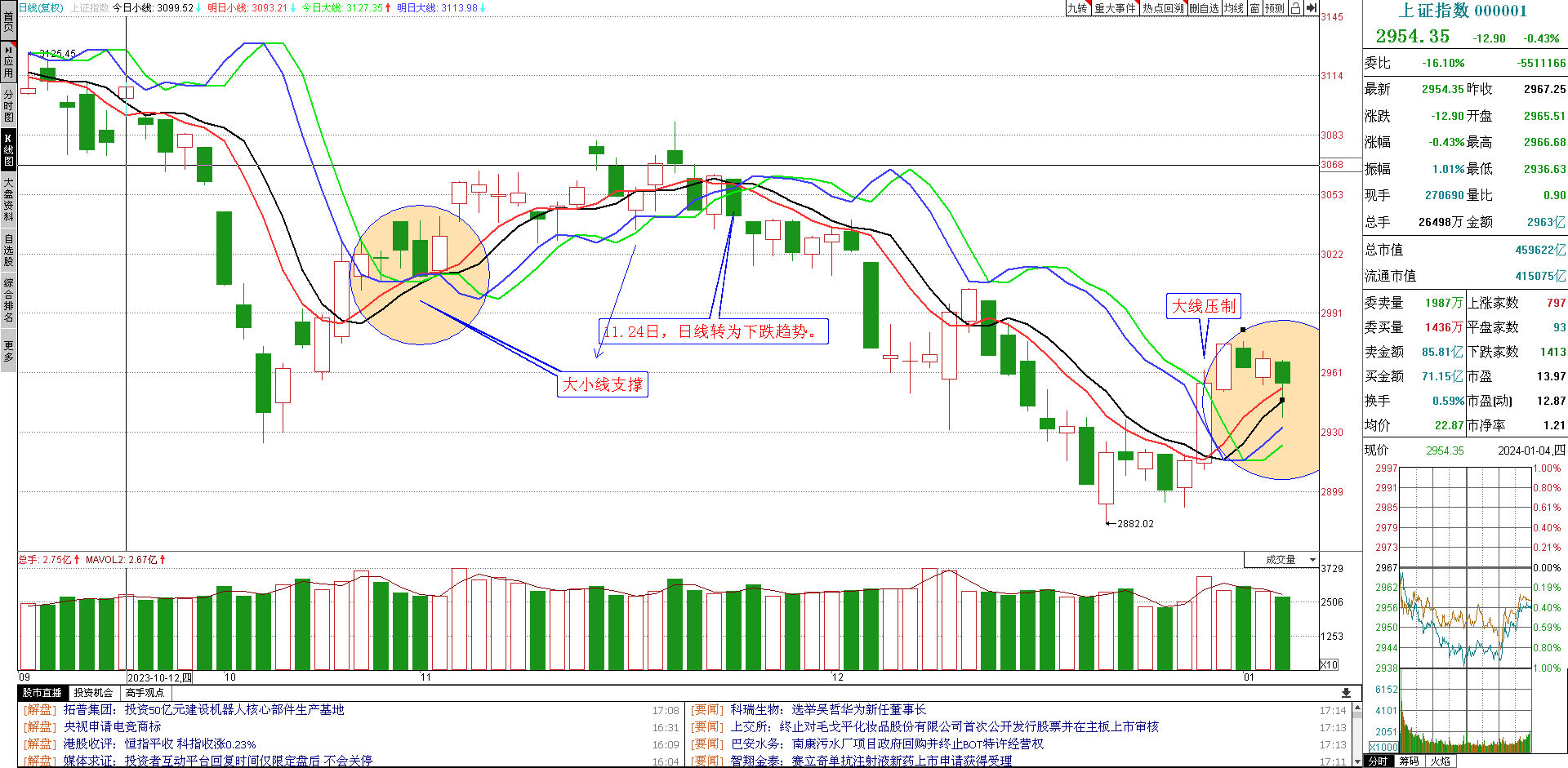Toggle 均线 moving averages display
The width and height of the screenshot is (1568, 768).
(1233, 8)
